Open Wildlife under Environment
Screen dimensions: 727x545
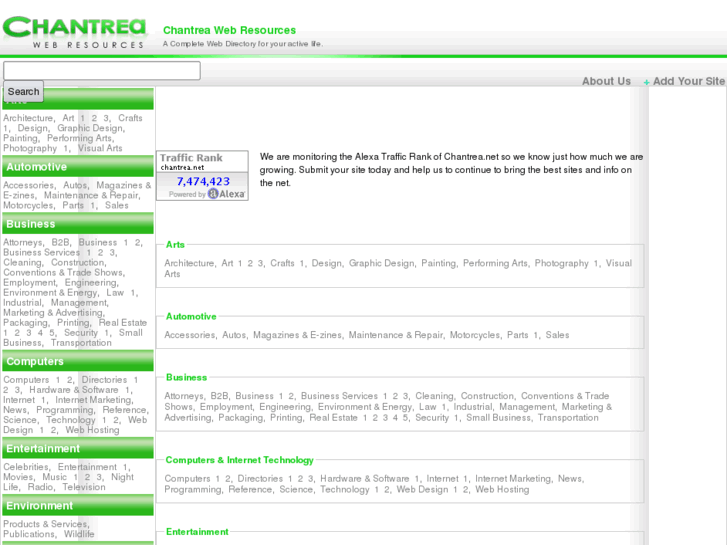coord(79,534)
